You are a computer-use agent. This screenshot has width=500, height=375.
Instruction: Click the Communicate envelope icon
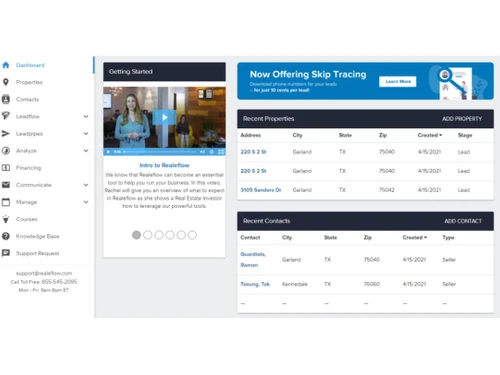tap(6, 185)
